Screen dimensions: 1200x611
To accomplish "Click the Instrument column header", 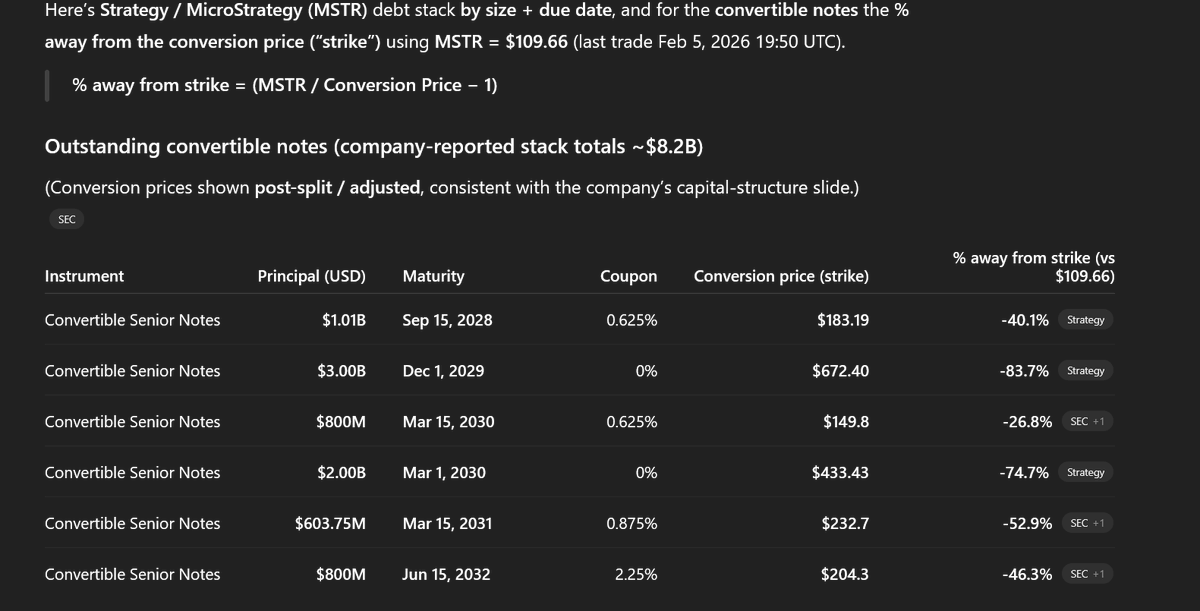I will [x=85, y=276].
